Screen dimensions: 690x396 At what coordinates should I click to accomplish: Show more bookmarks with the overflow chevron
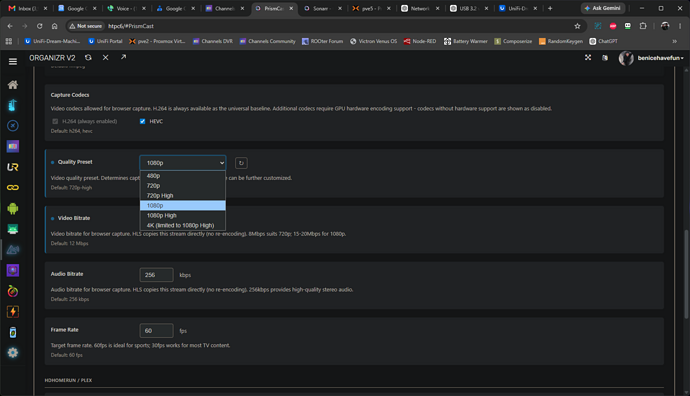[674, 41]
